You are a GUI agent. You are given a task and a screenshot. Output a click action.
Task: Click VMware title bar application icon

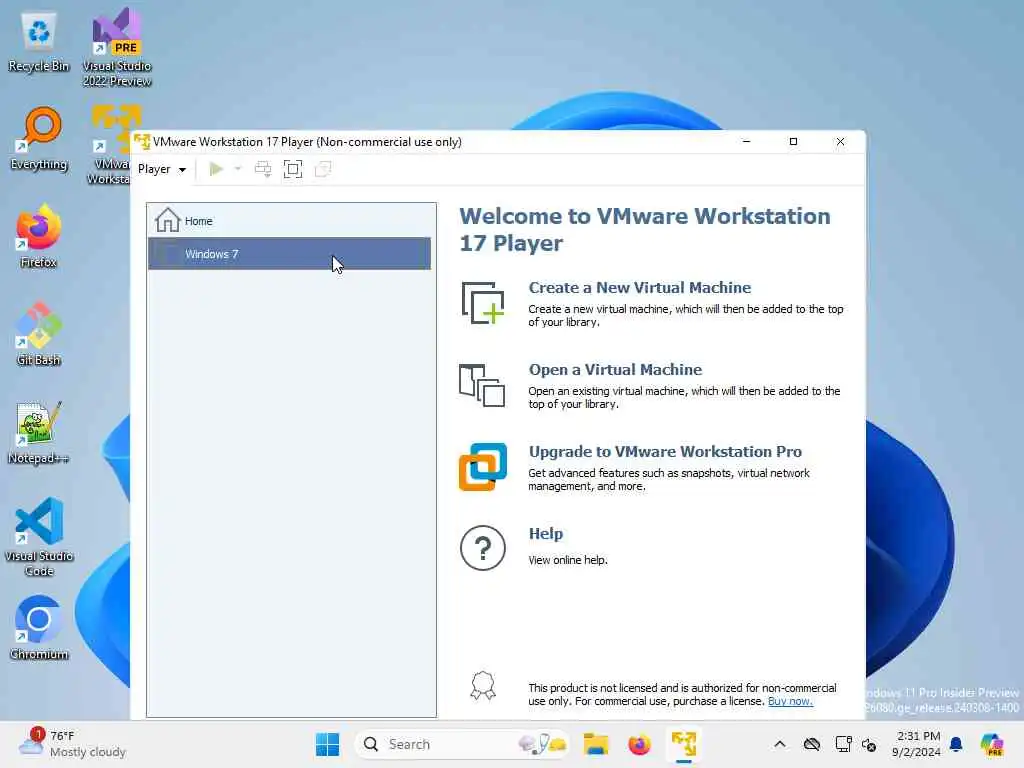pos(142,142)
